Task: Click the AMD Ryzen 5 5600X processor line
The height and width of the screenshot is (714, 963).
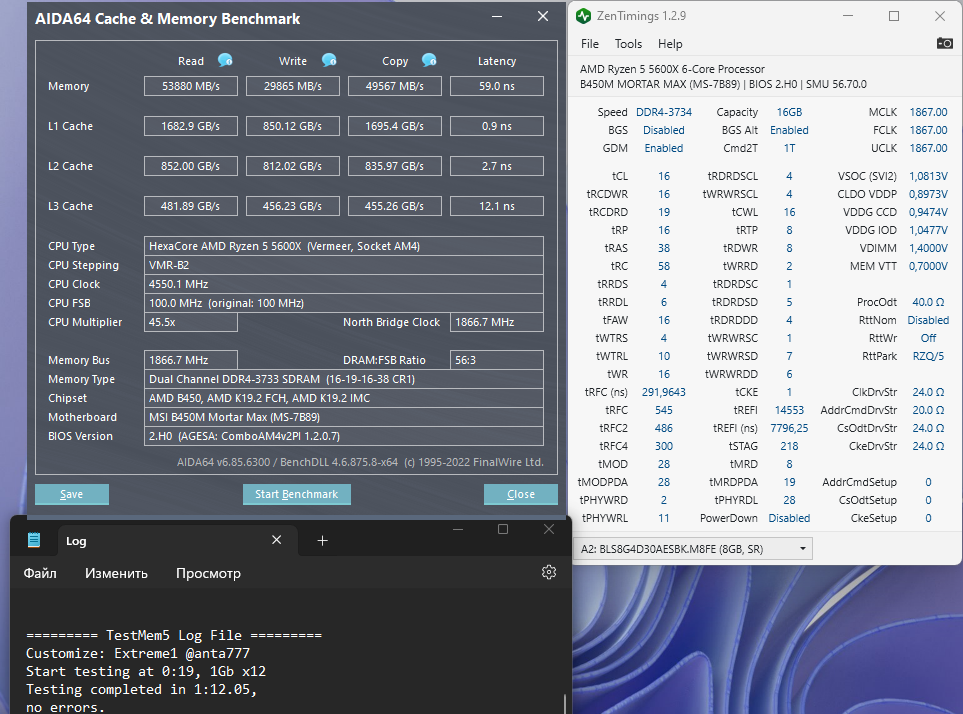Action: (x=673, y=69)
